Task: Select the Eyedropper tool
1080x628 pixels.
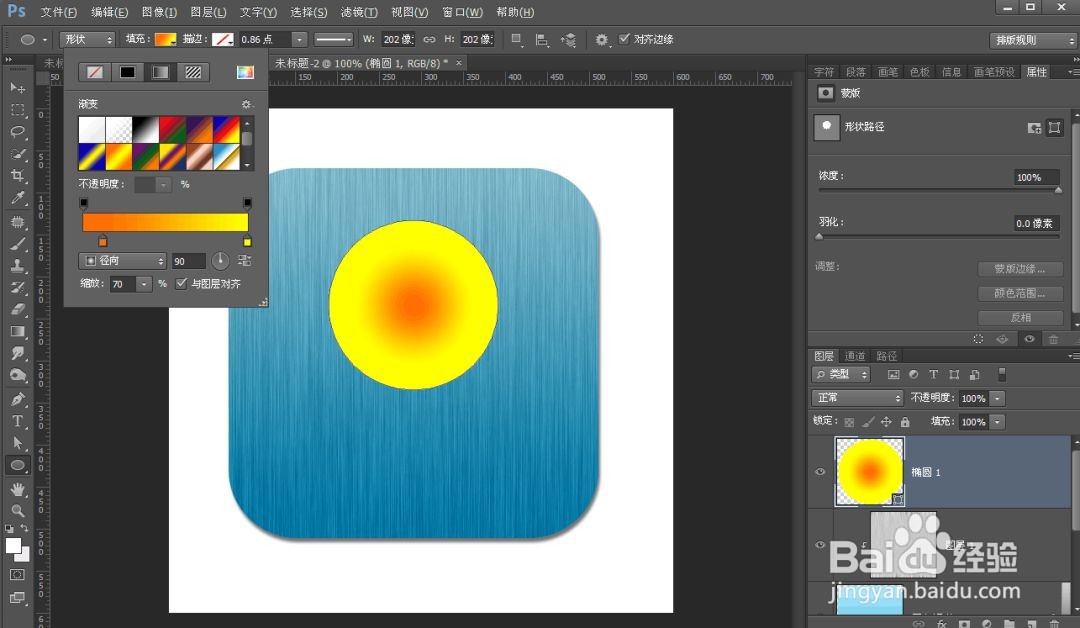Action: point(18,198)
